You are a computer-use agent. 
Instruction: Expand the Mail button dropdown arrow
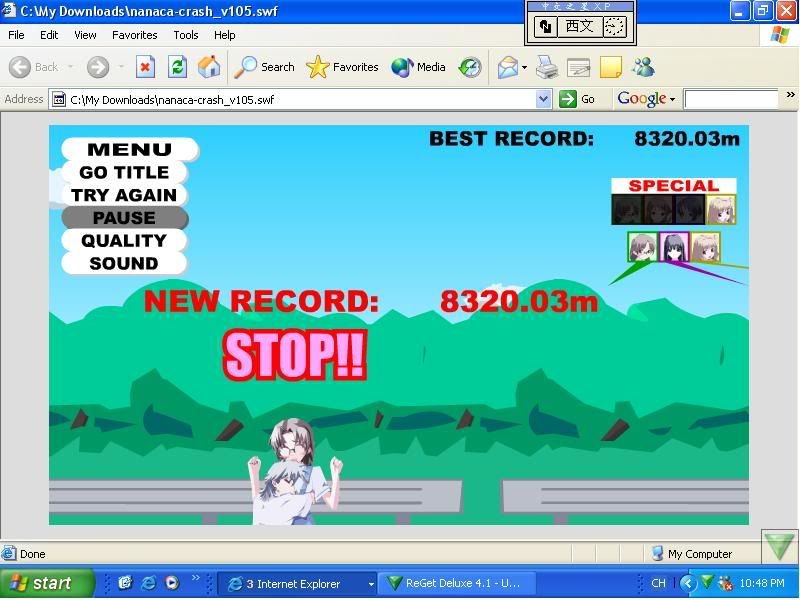[524, 67]
